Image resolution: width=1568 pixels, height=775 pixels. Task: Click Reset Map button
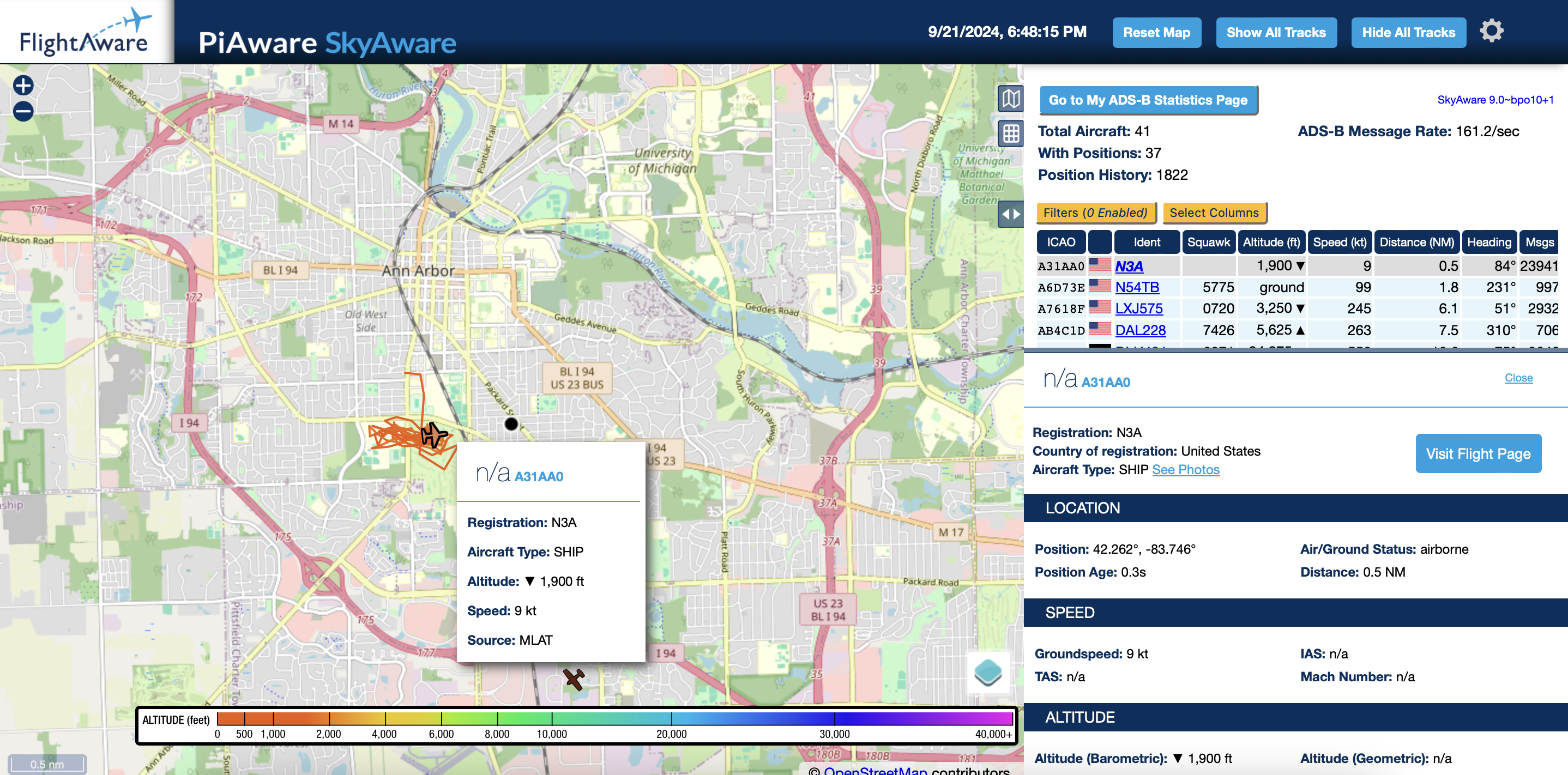(x=1156, y=33)
